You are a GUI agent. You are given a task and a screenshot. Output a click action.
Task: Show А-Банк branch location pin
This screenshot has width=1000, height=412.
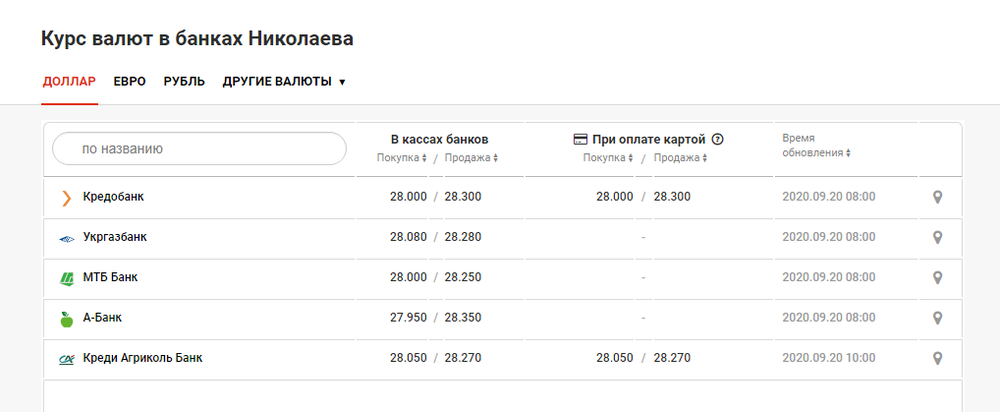(x=937, y=318)
